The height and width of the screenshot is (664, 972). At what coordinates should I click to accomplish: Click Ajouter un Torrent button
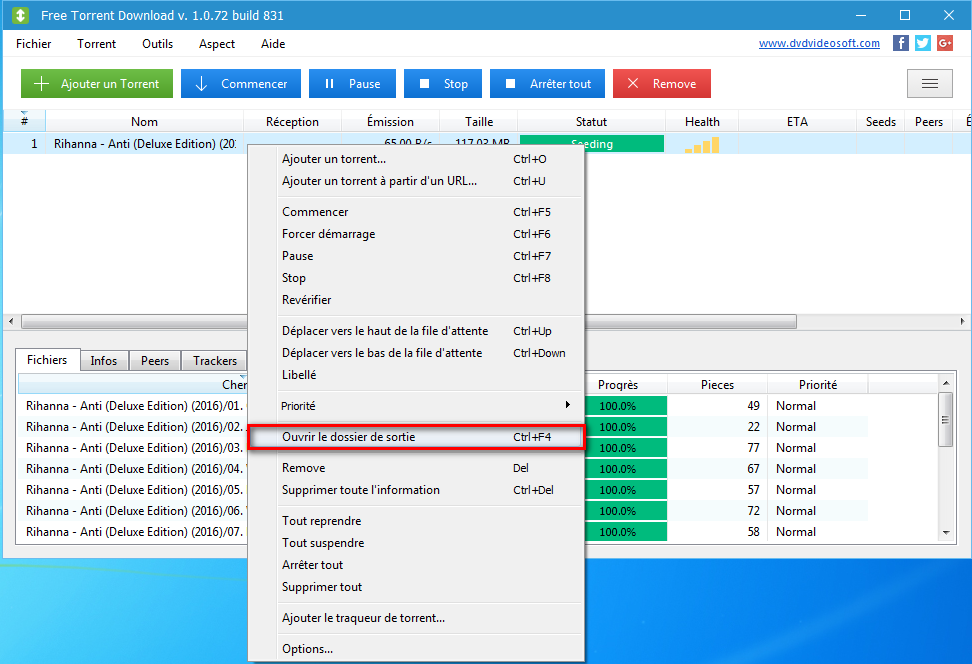(x=97, y=83)
